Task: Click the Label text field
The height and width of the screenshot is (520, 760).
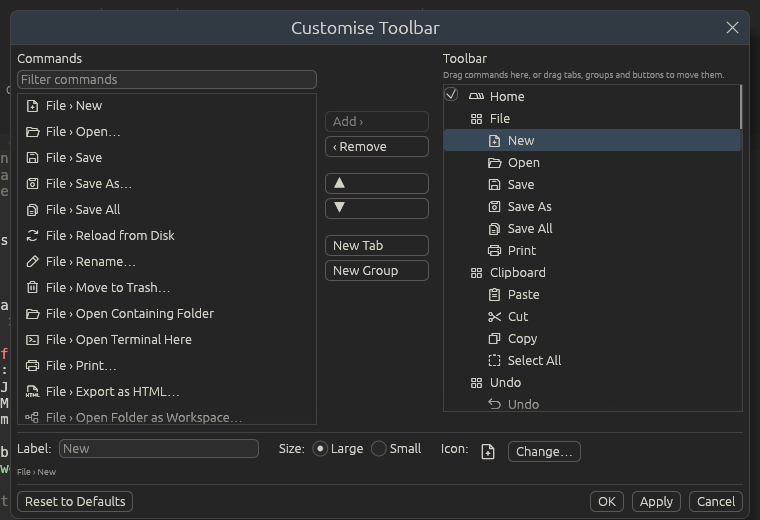Action: pos(158,449)
